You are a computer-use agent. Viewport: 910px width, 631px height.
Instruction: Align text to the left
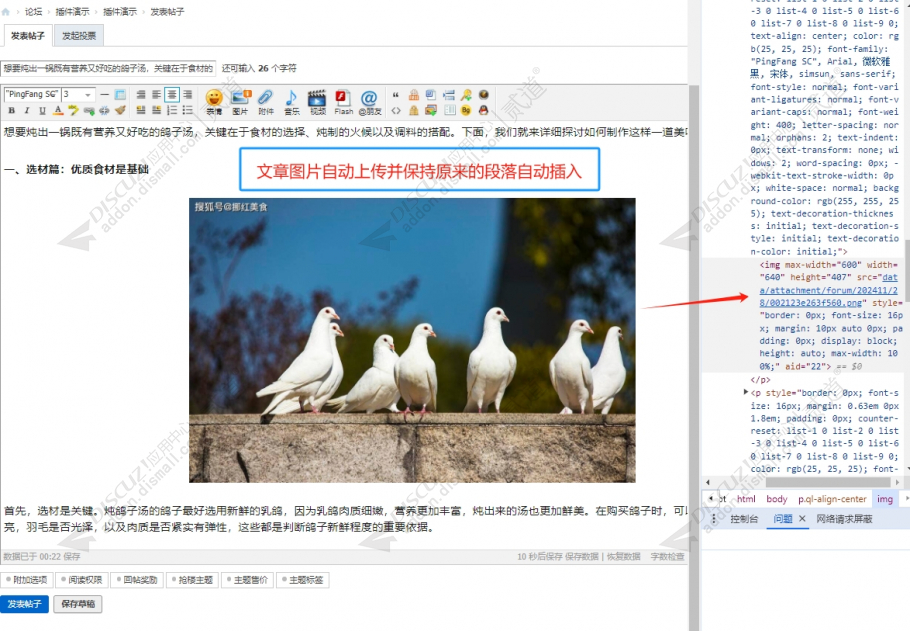156,94
